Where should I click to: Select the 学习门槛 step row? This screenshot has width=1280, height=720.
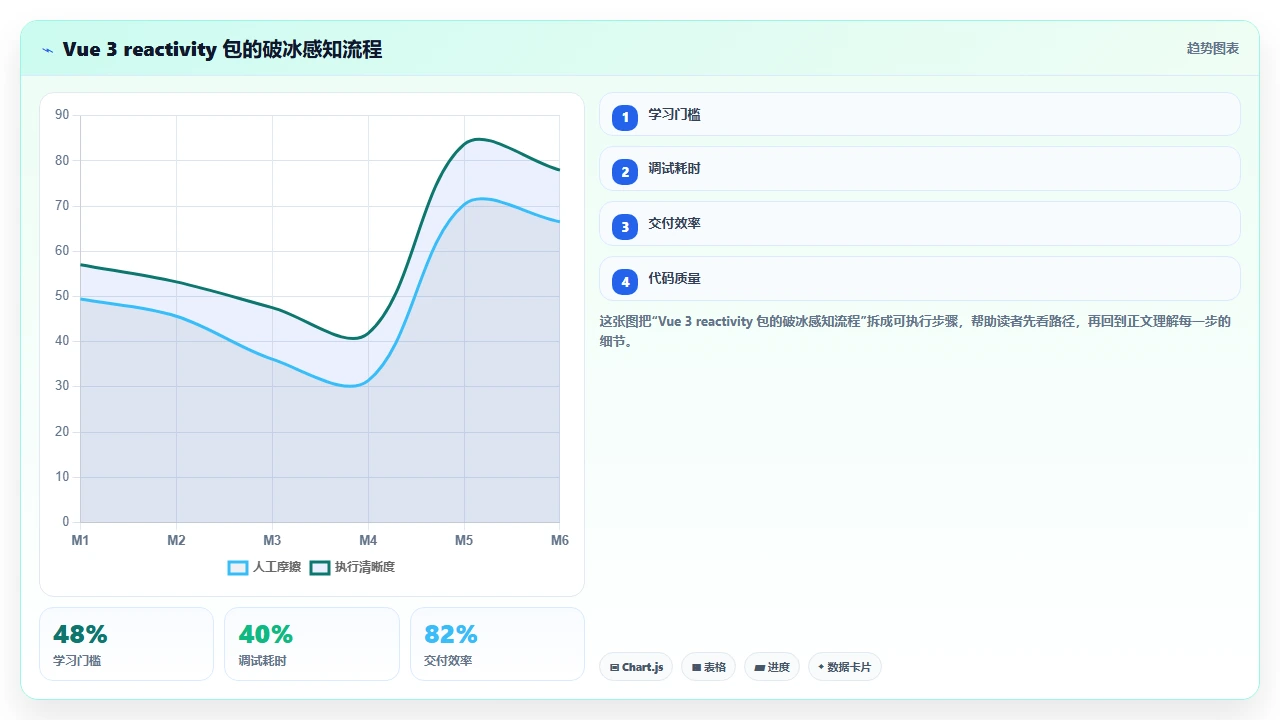tap(919, 114)
